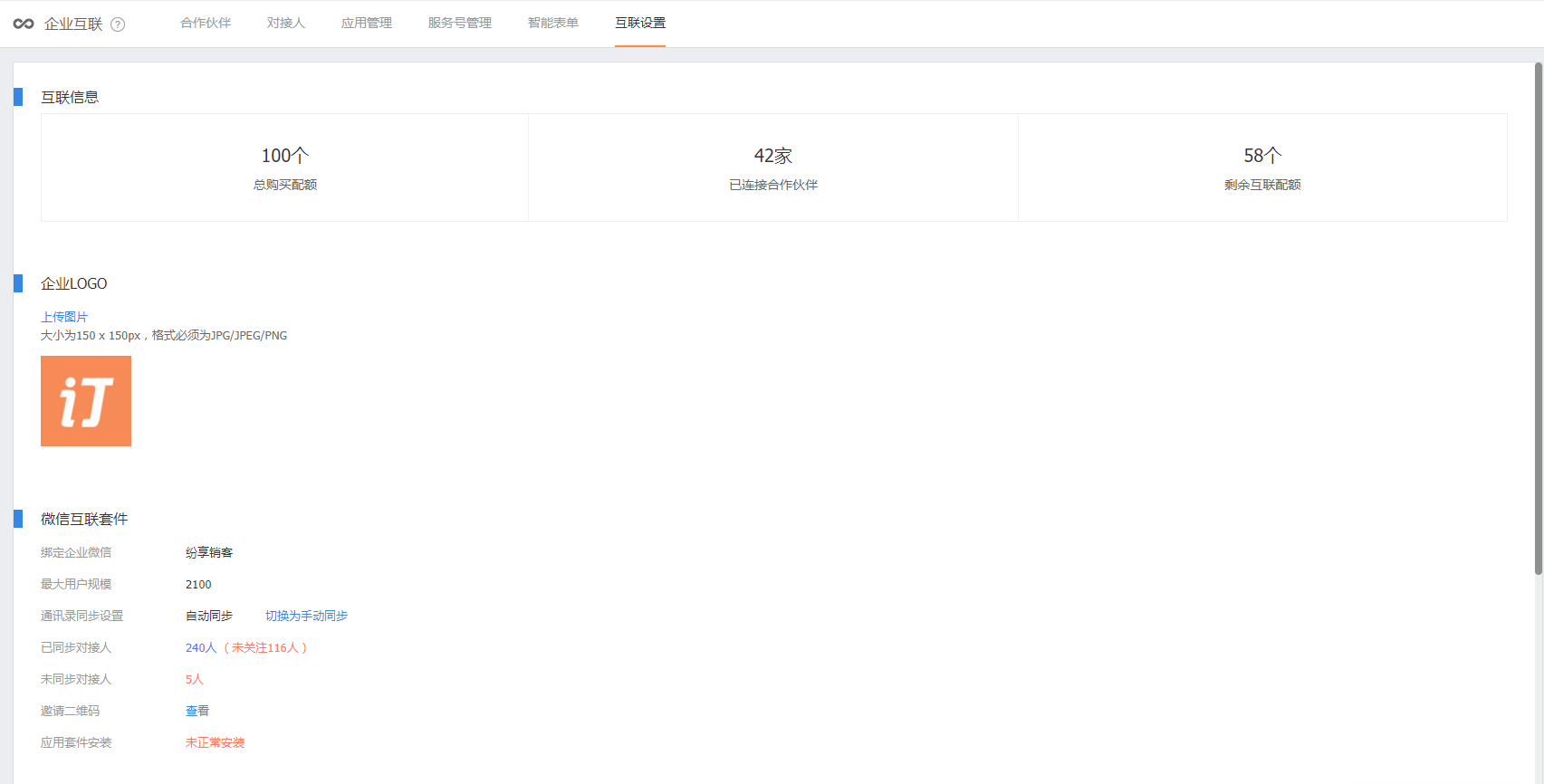Click the 最大用户规模 label

click(76, 584)
